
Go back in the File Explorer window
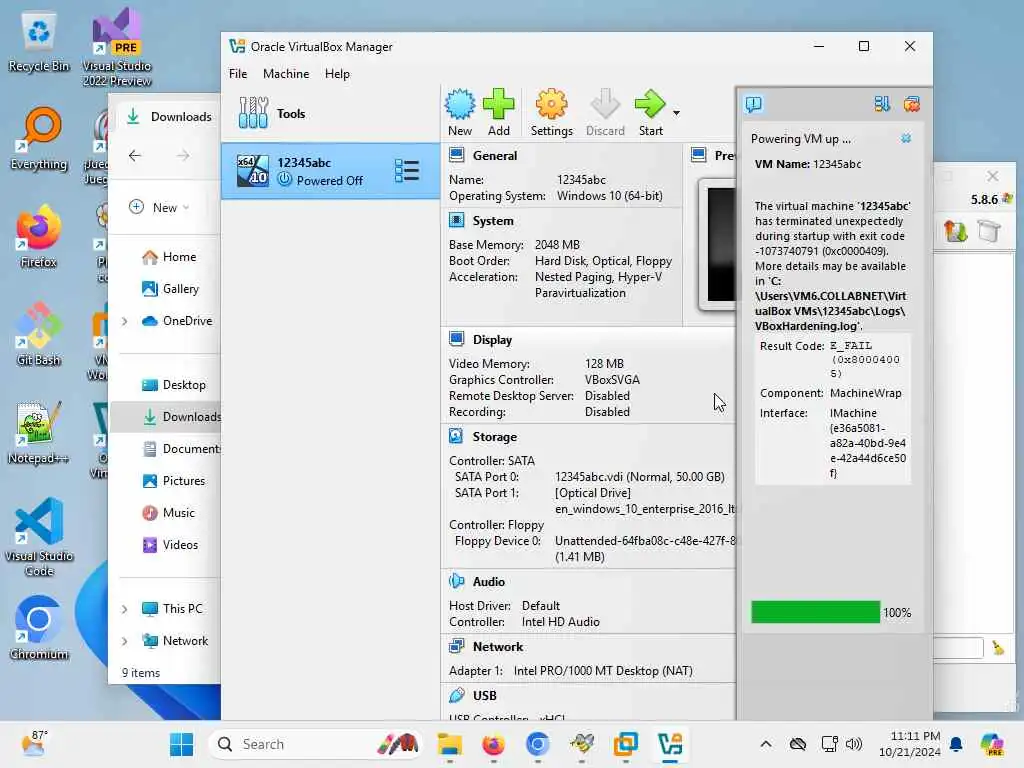pos(135,155)
